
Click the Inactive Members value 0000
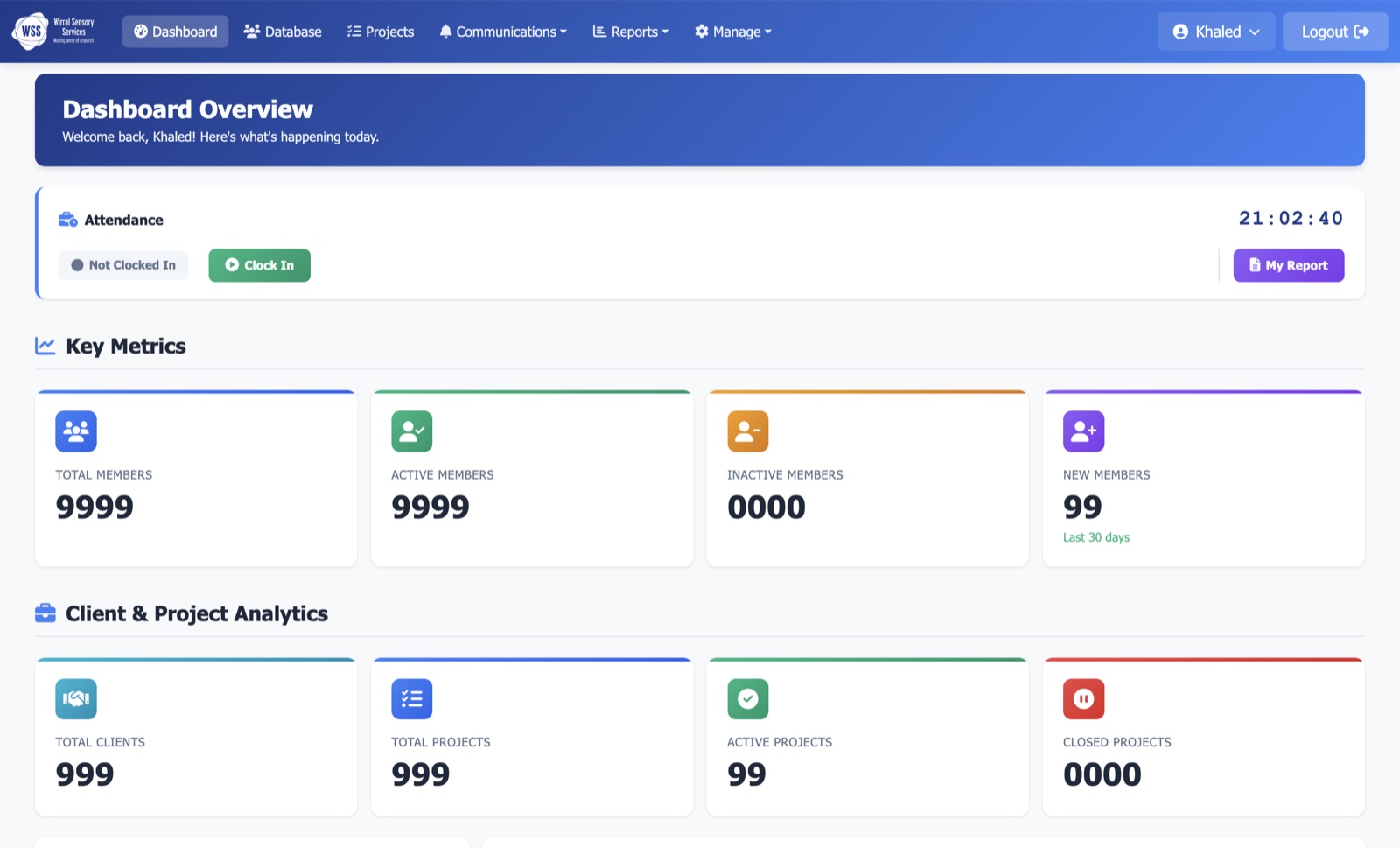766,508
